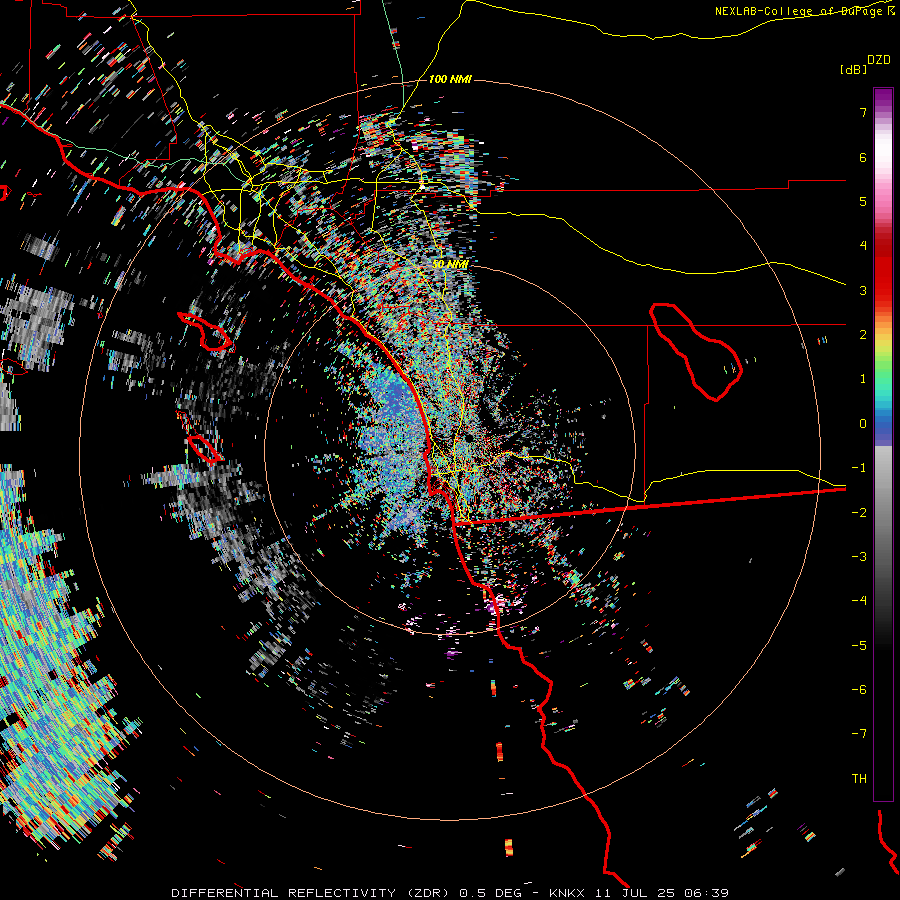Viewport: 900px width, 900px height.
Task: Click the -1 value on color scale
Action: [859, 468]
